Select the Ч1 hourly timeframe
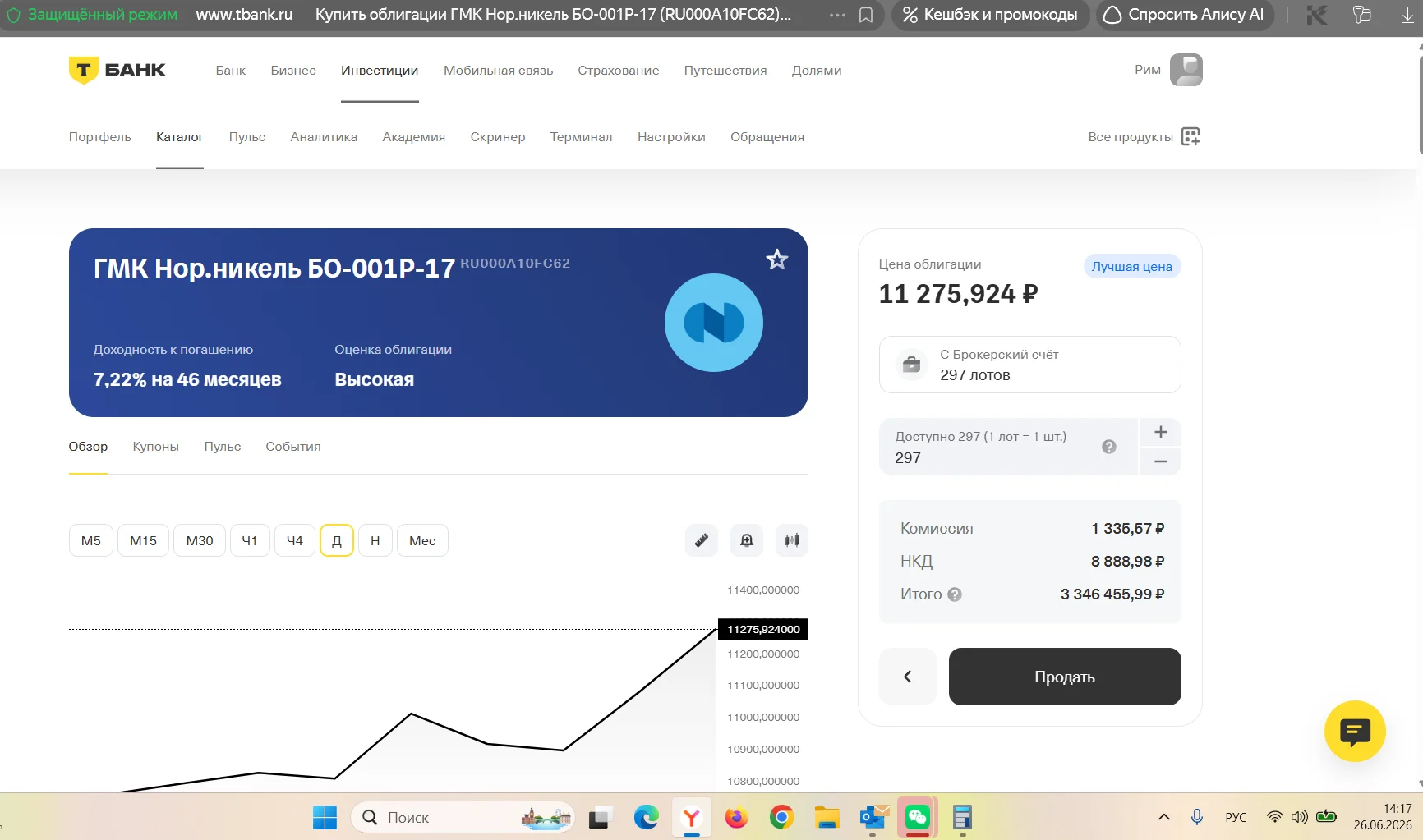The width and height of the screenshot is (1423, 840). pyautogui.click(x=250, y=540)
